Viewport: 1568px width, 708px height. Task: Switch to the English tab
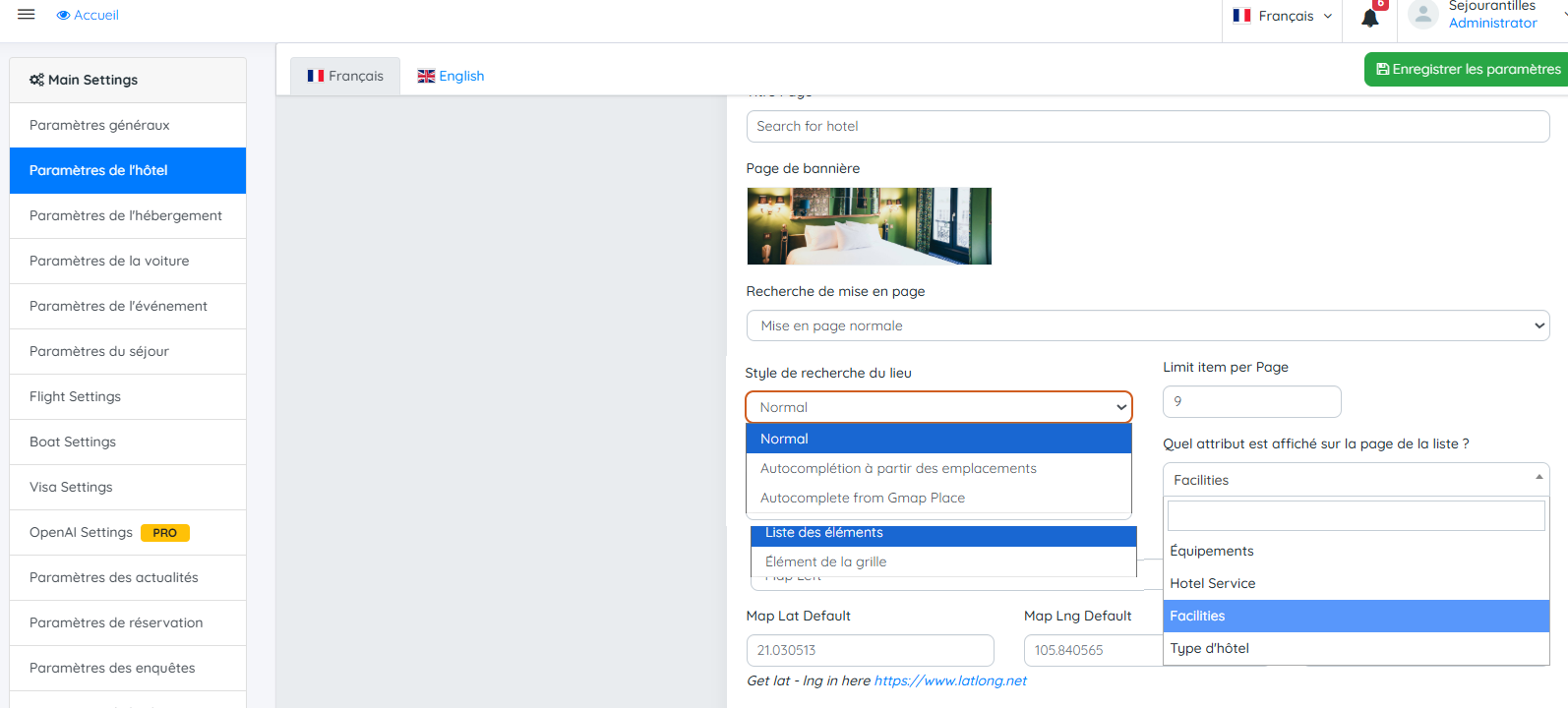(451, 76)
